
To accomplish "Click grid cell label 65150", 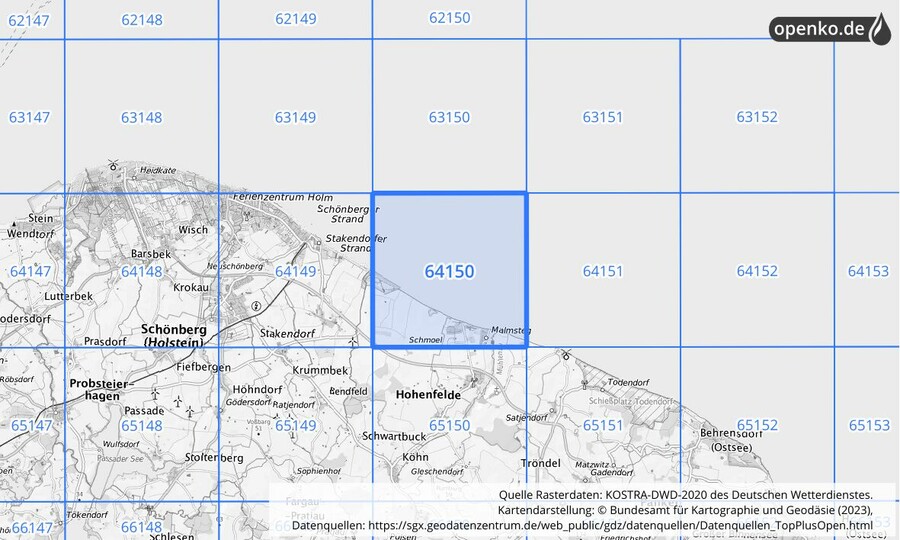I will [x=449, y=425].
